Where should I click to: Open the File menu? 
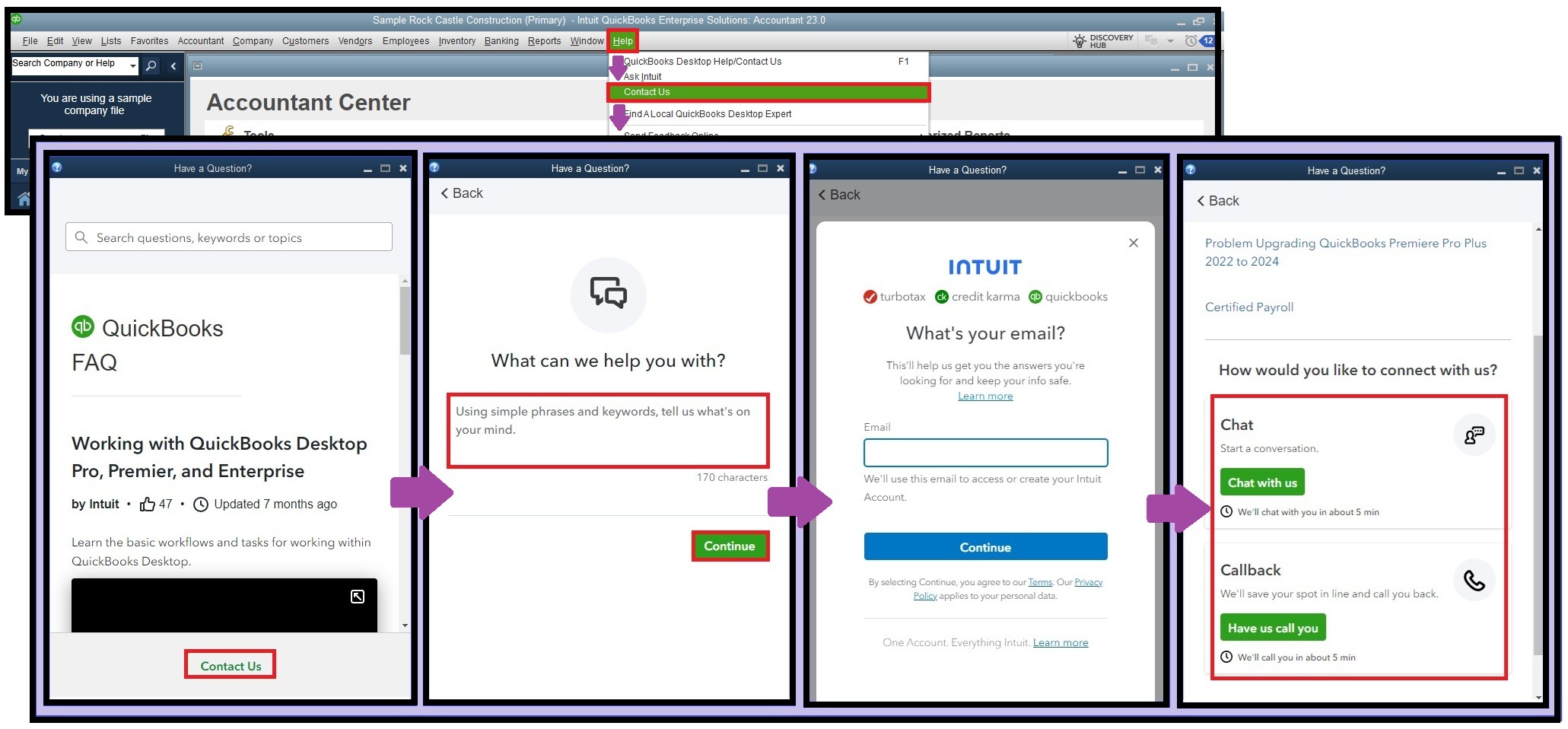(30, 41)
